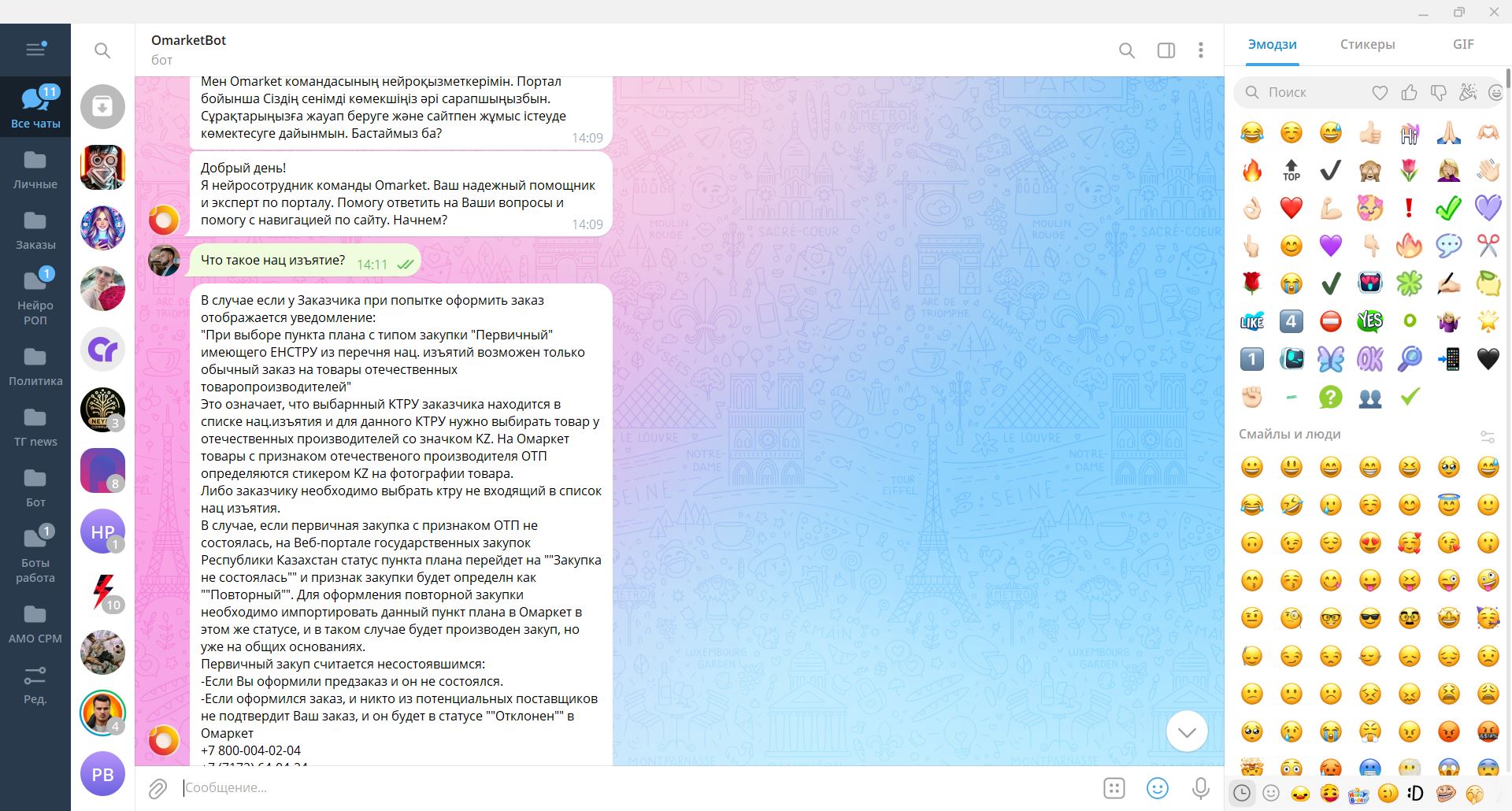Viewport: 1512px width, 811px height.
Task: Click the microphone voice message icon
Action: [1201, 788]
